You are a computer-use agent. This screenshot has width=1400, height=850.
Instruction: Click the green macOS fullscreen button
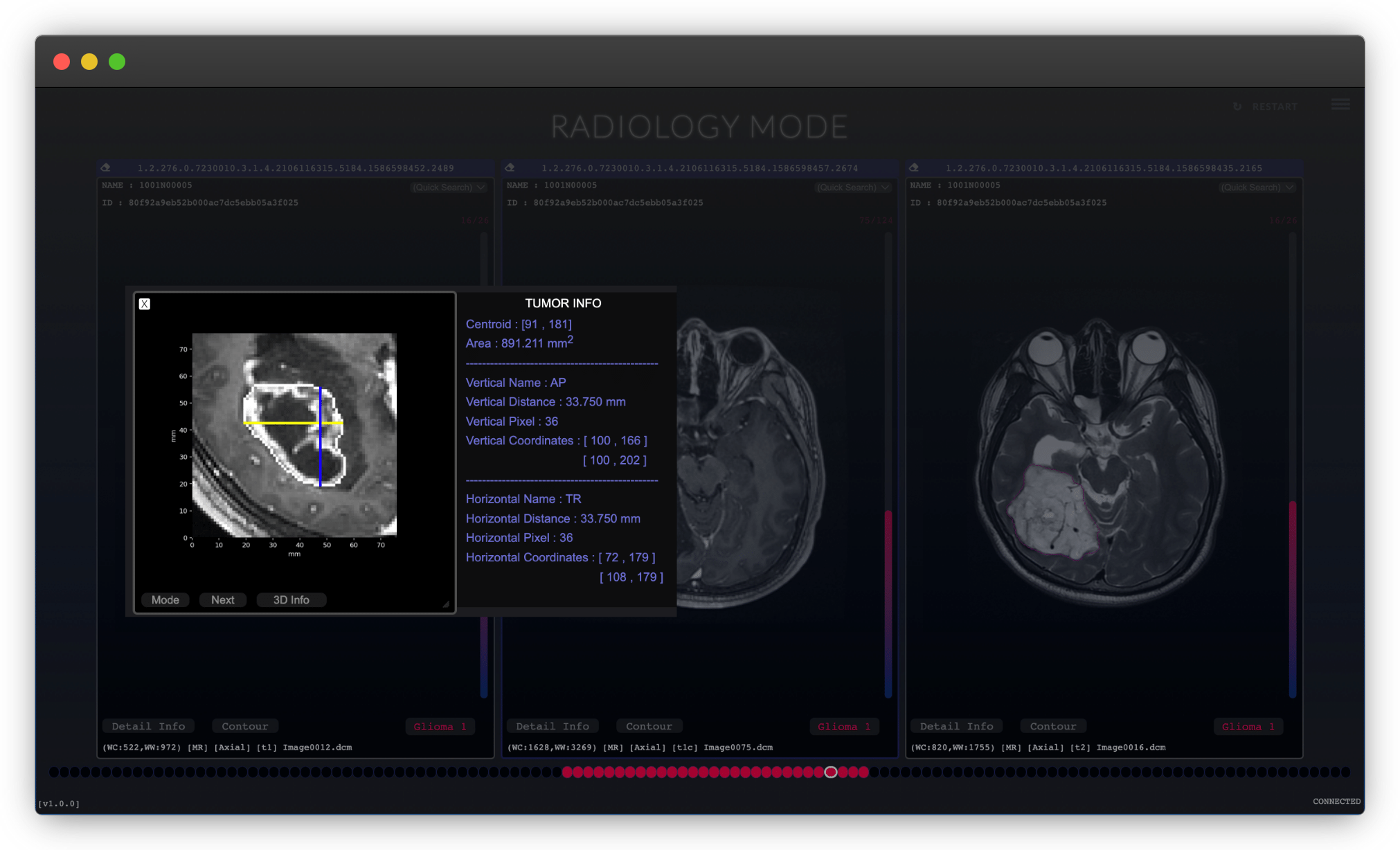(x=117, y=62)
